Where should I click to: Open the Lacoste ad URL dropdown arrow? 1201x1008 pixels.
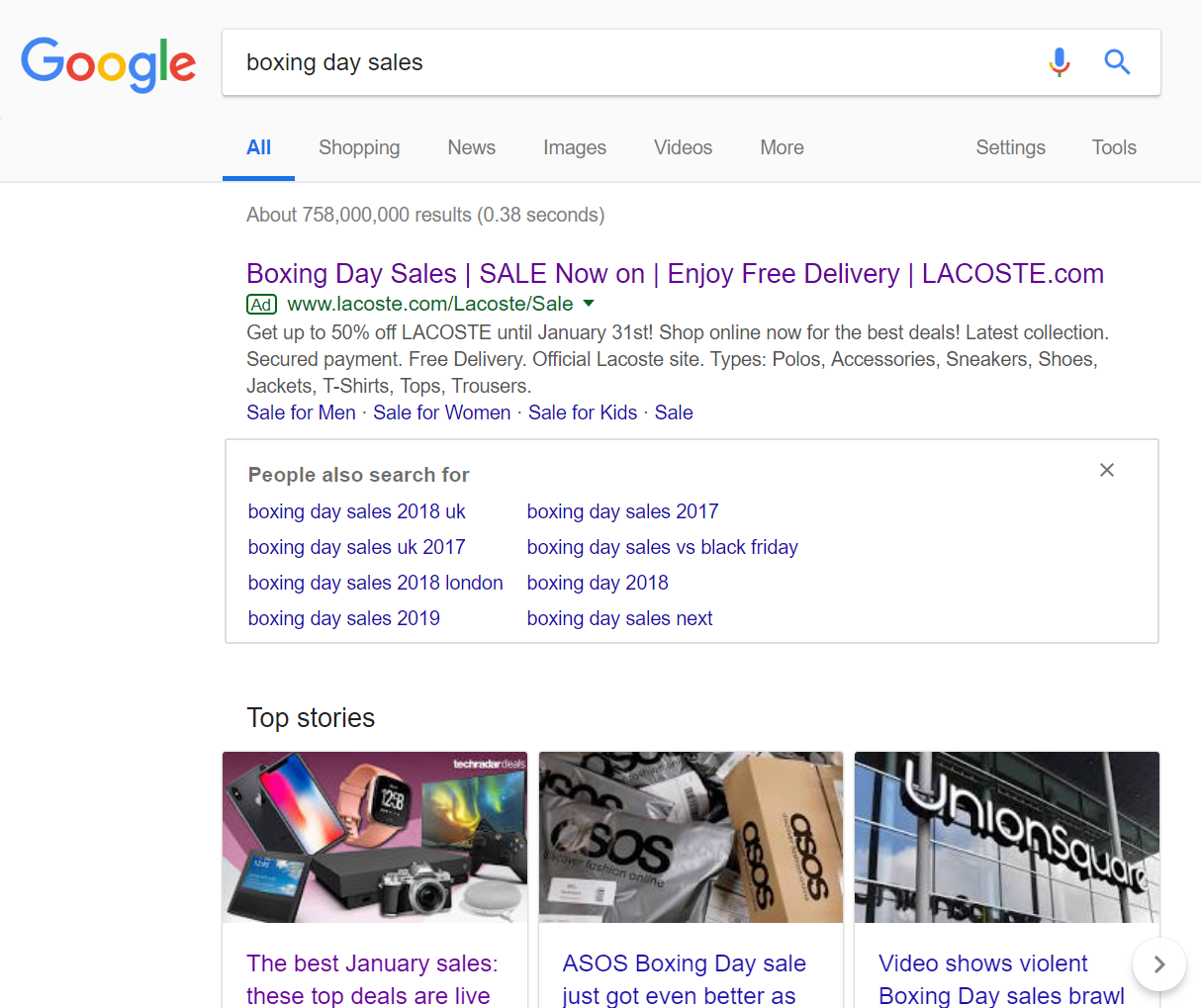point(589,303)
